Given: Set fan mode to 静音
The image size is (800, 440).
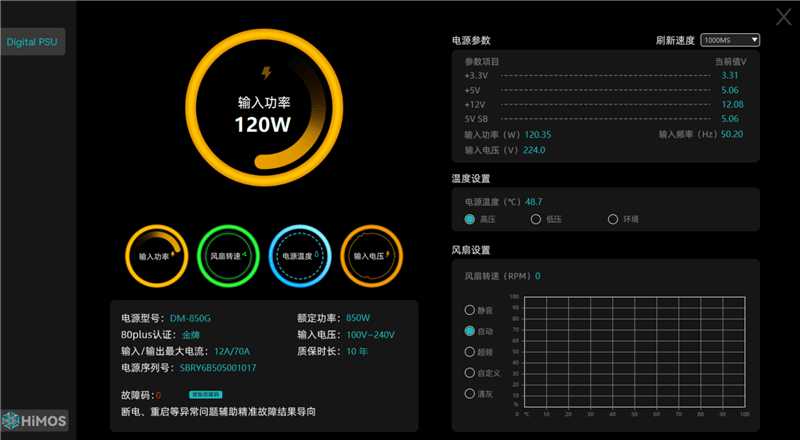Looking at the screenshot, I should click(470, 310).
